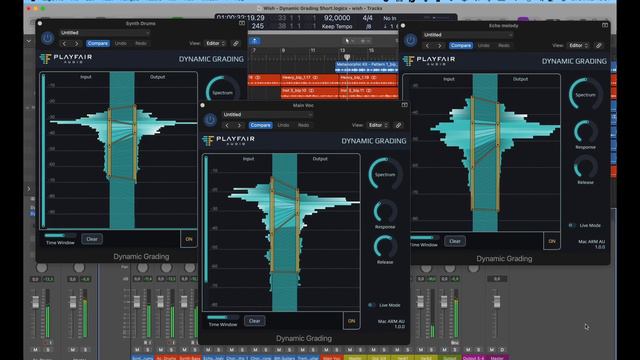
Task: Click link icon in Main Voc plugin header
Action: pyautogui.click(x=398, y=125)
